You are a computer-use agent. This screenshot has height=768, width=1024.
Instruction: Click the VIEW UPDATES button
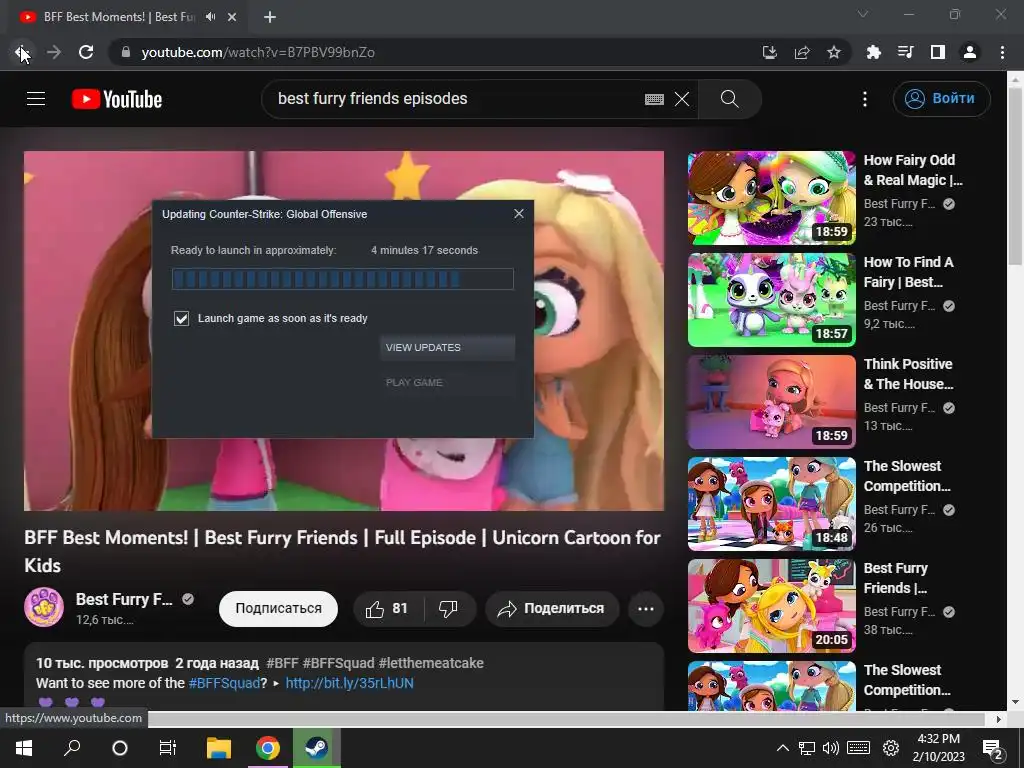(x=447, y=347)
